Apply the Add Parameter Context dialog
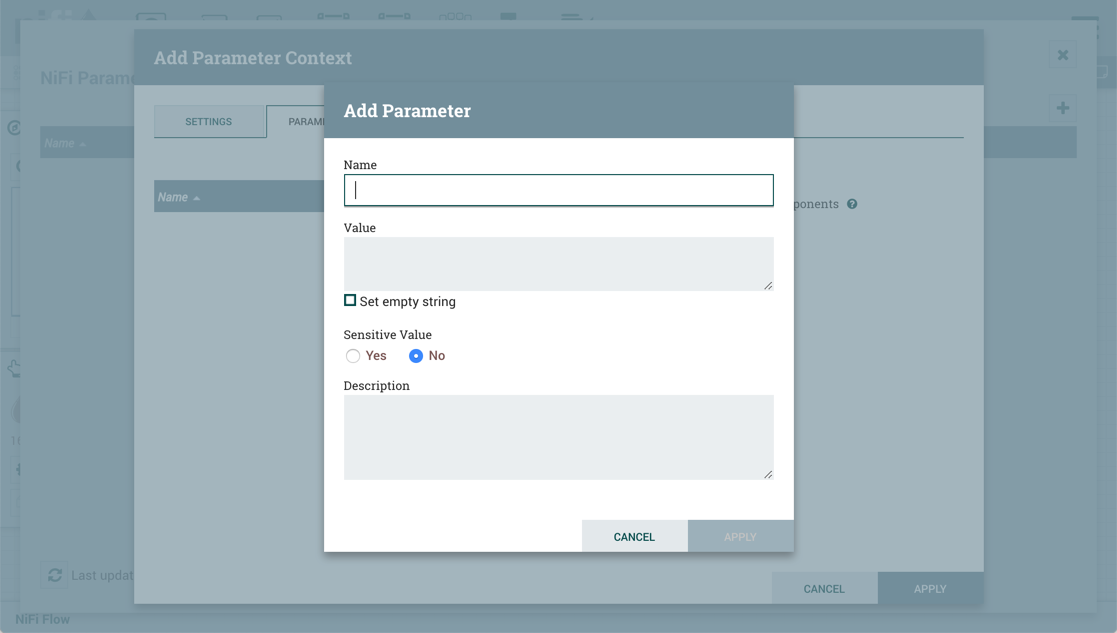 tap(930, 589)
